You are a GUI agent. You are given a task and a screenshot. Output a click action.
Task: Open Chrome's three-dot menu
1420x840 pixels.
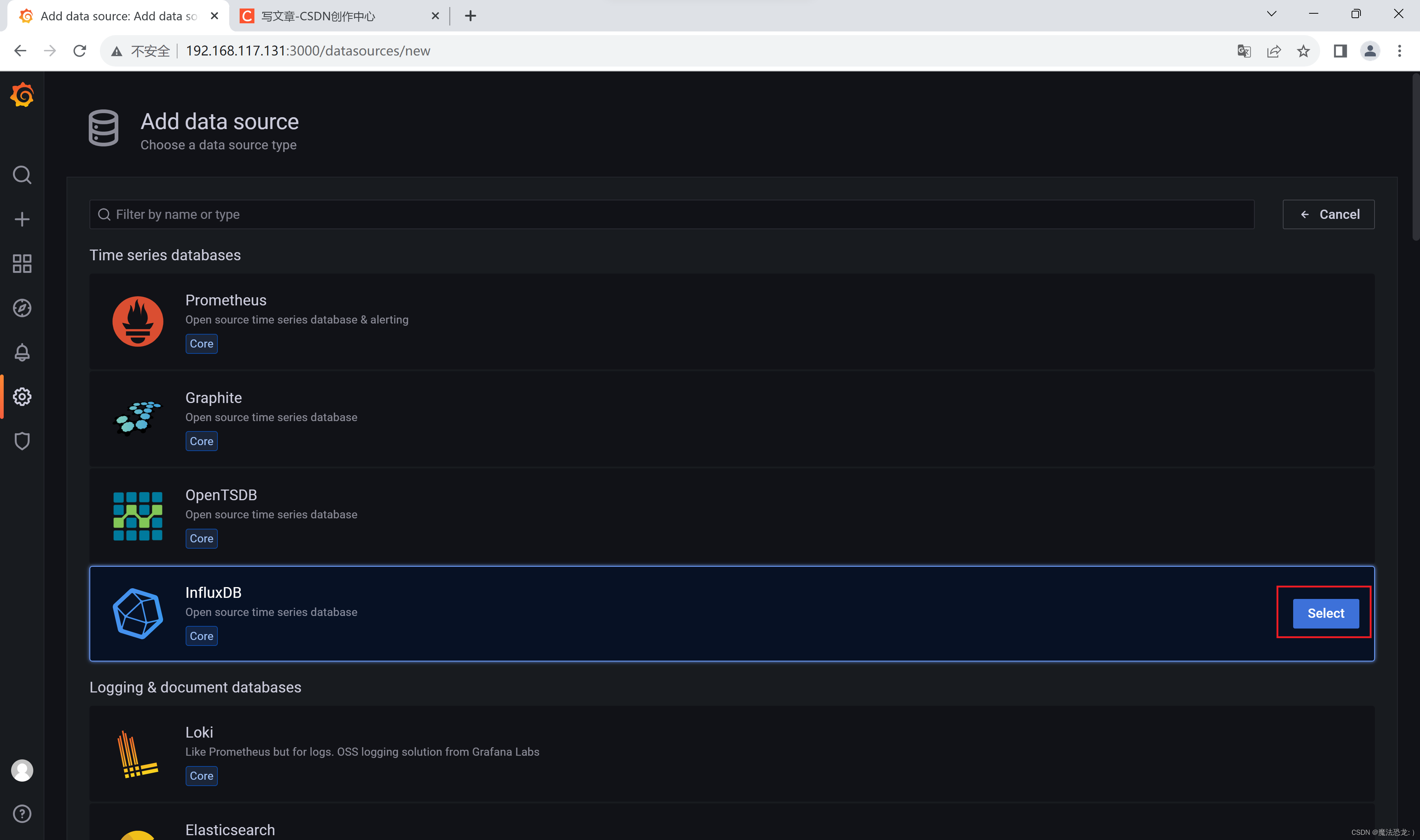click(1399, 51)
